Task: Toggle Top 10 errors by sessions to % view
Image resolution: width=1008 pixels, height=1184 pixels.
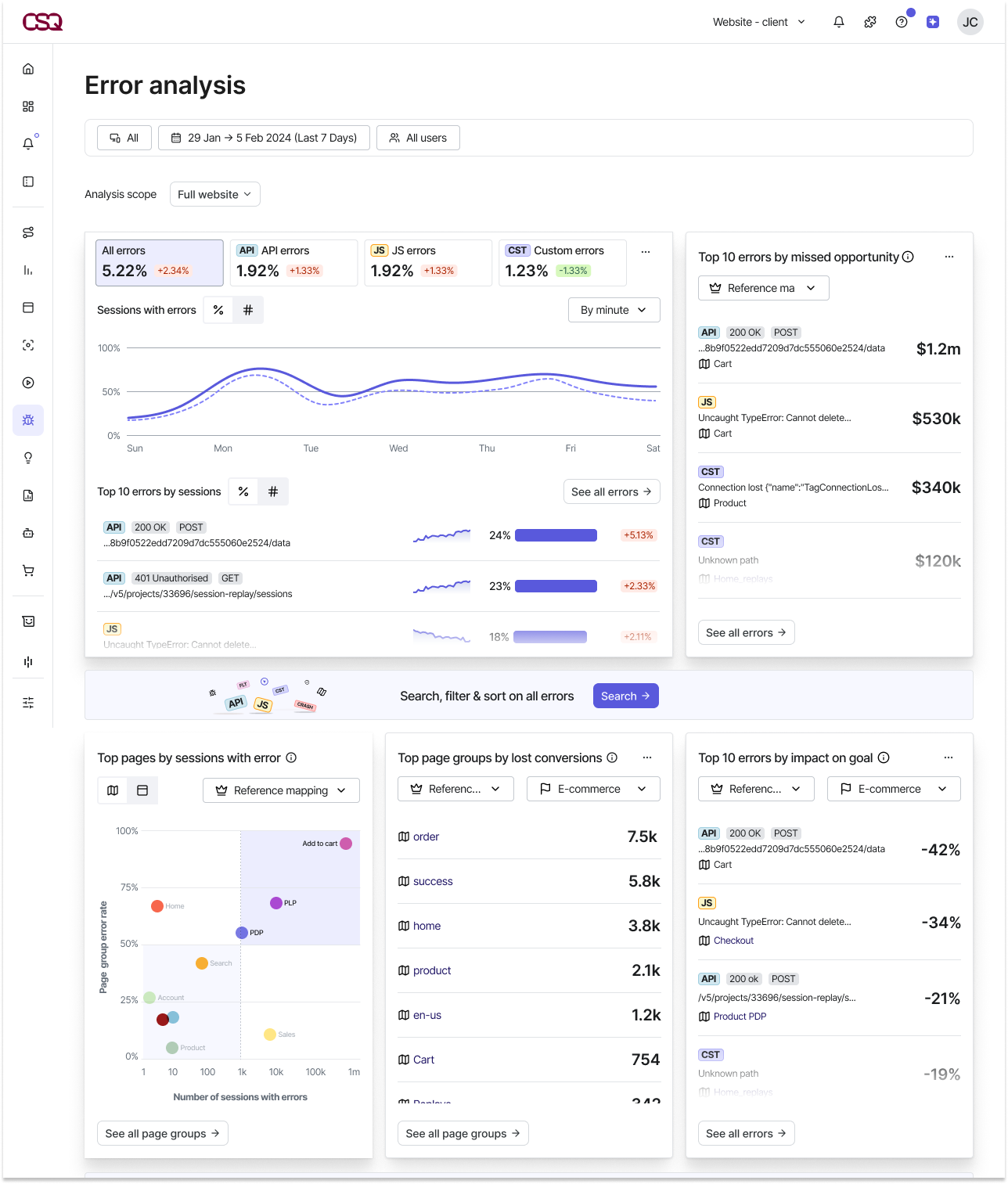Action: click(x=243, y=491)
